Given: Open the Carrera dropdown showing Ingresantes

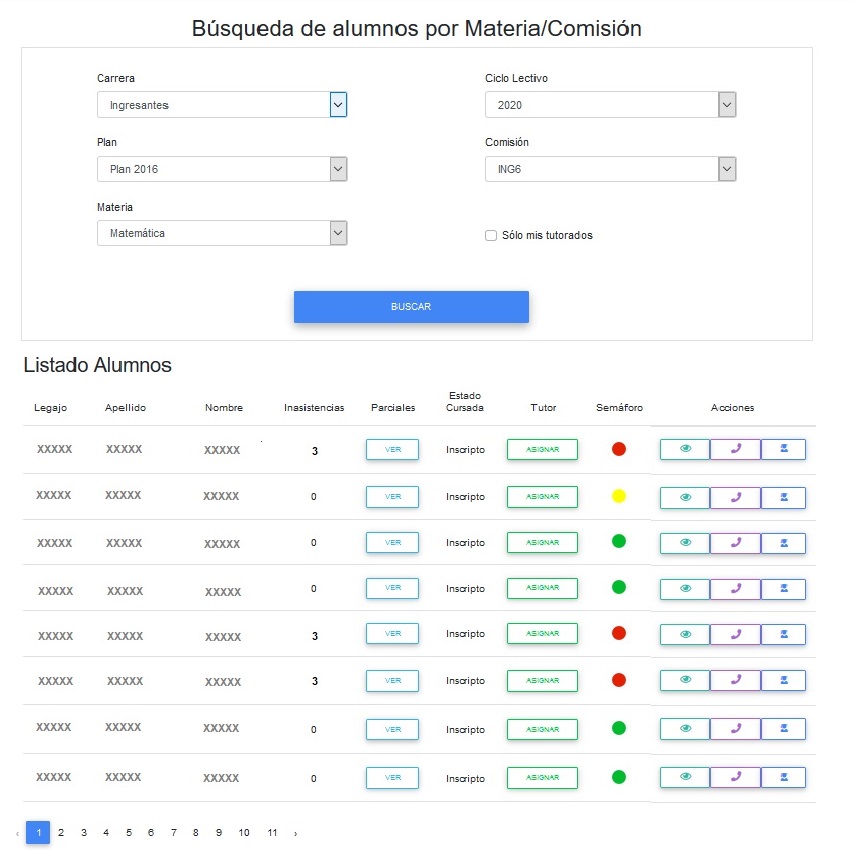Looking at the screenshot, I should 222,105.
